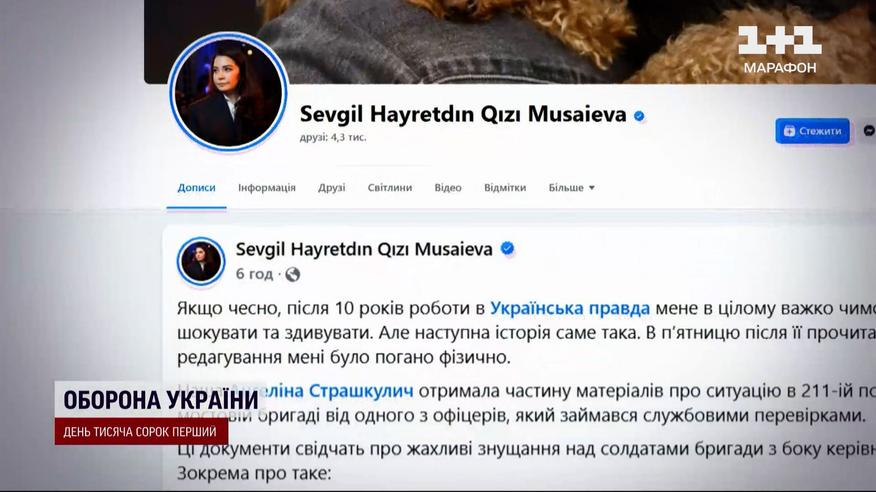Open the Українська правда link in the post
The image size is (876, 492).
click(x=570, y=308)
